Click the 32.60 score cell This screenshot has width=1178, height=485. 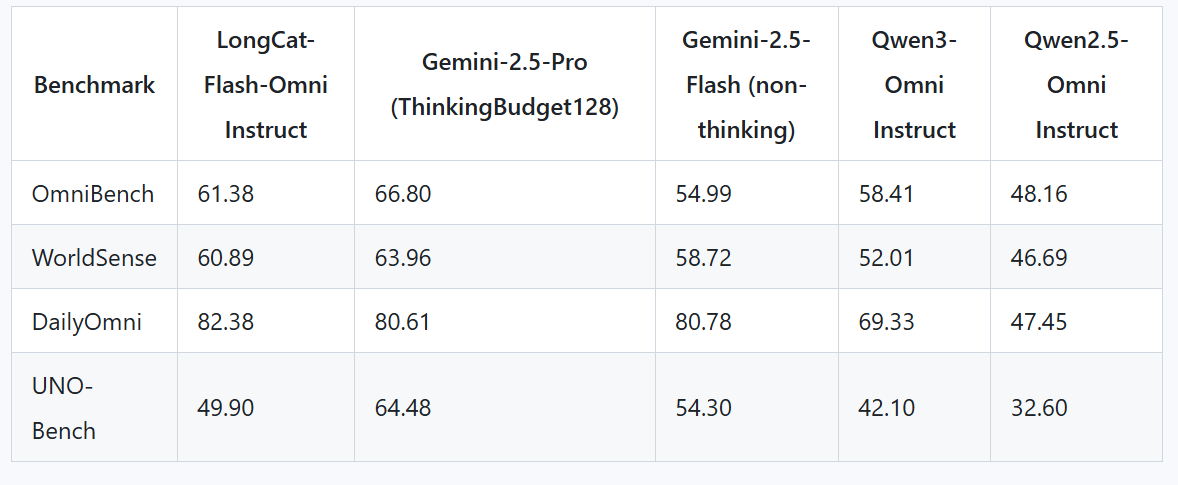click(1039, 408)
